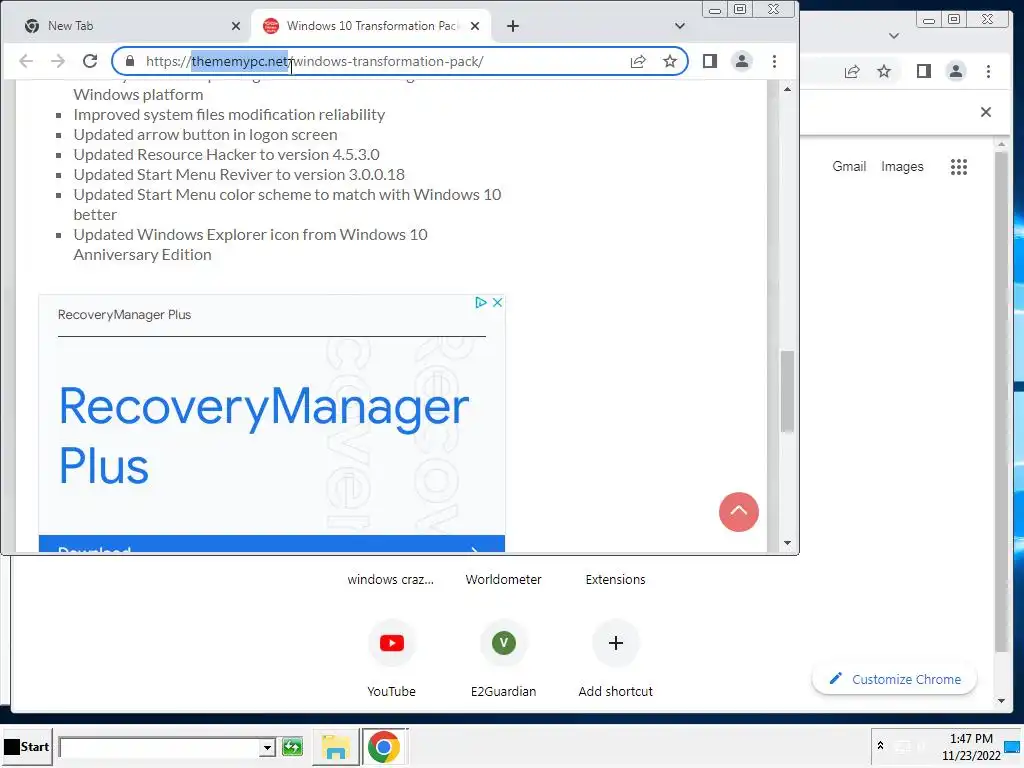Click the Chrome icon on the taskbar

(384, 747)
